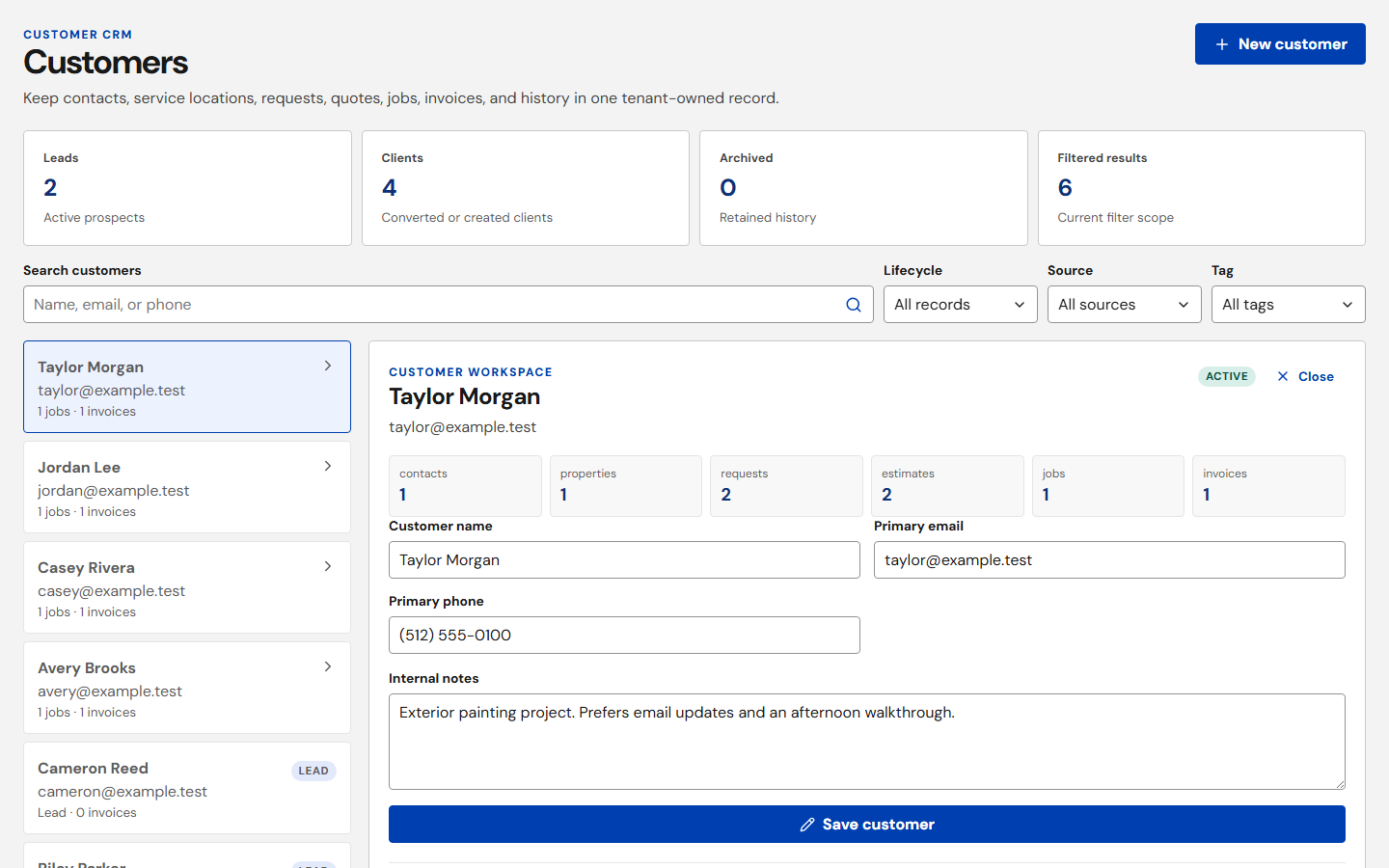Click the Filtered results summary card

point(1202,188)
